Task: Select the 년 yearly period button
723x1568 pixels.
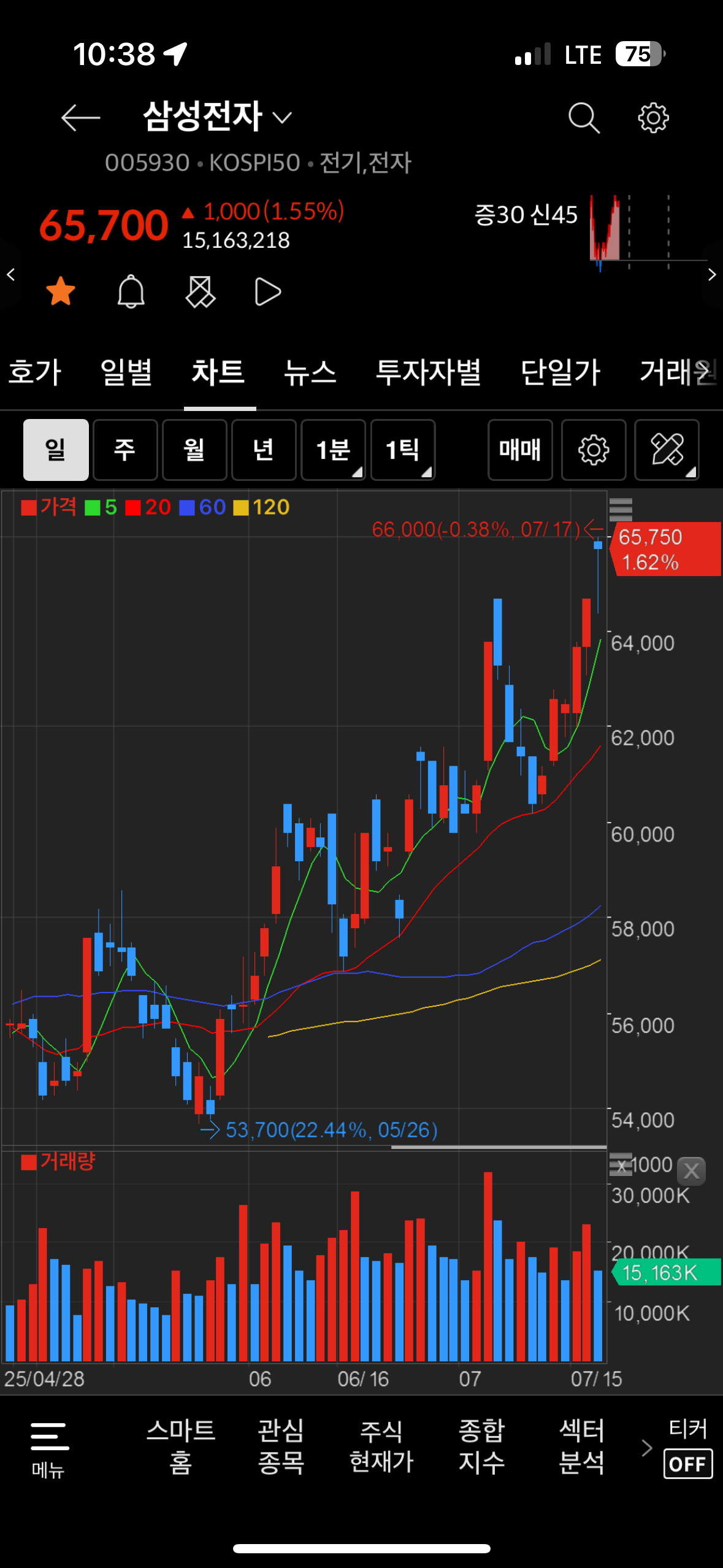Action: click(264, 450)
